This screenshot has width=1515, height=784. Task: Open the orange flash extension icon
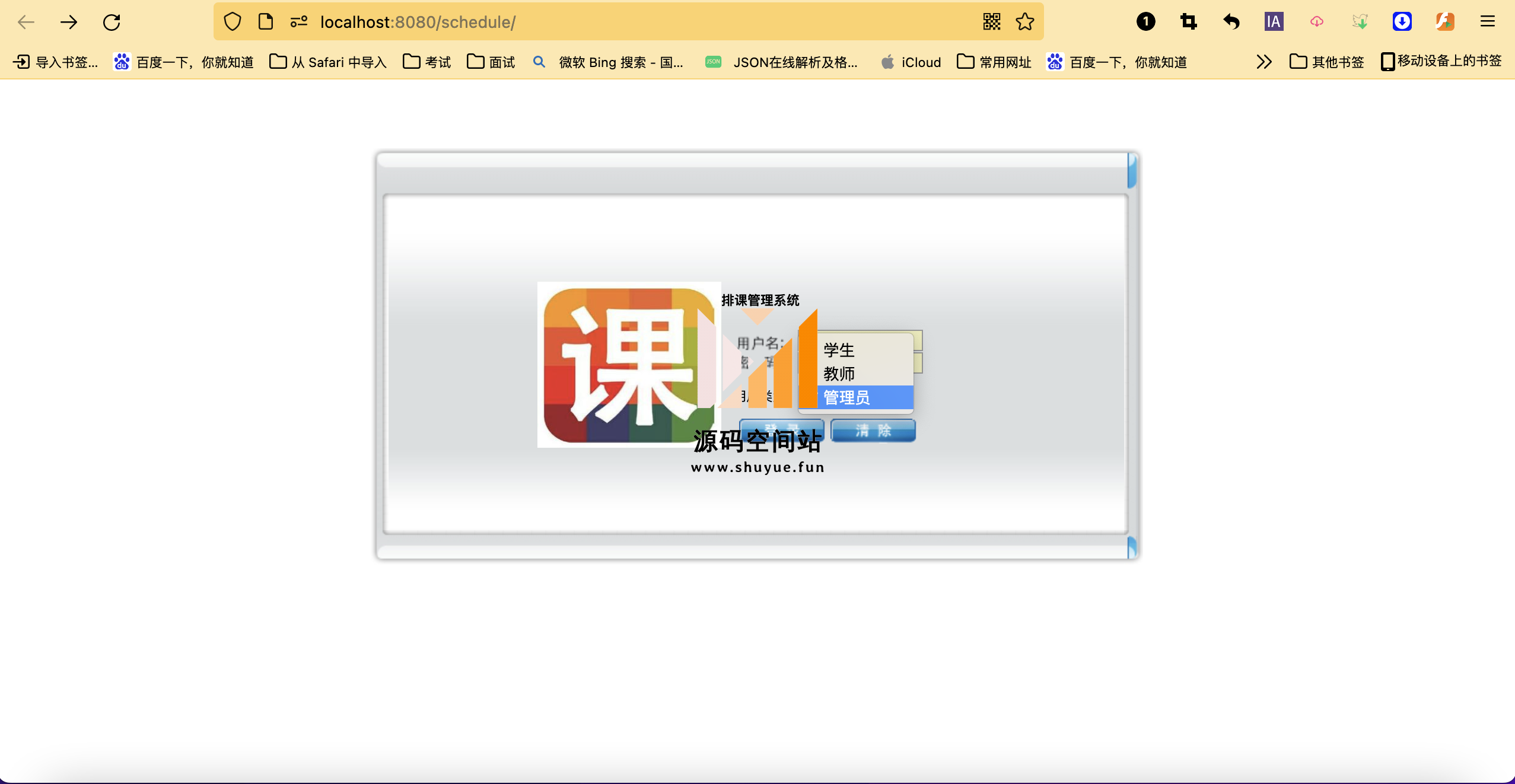coord(1445,22)
